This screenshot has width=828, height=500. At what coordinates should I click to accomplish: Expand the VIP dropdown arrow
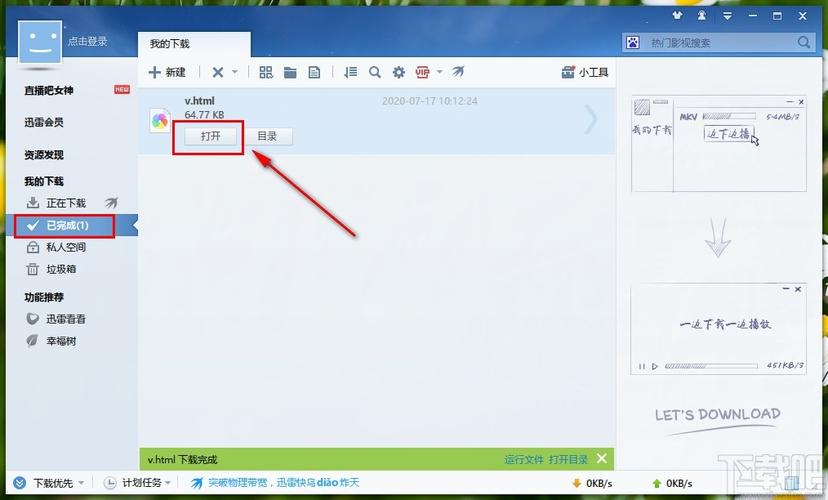tap(438, 72)
